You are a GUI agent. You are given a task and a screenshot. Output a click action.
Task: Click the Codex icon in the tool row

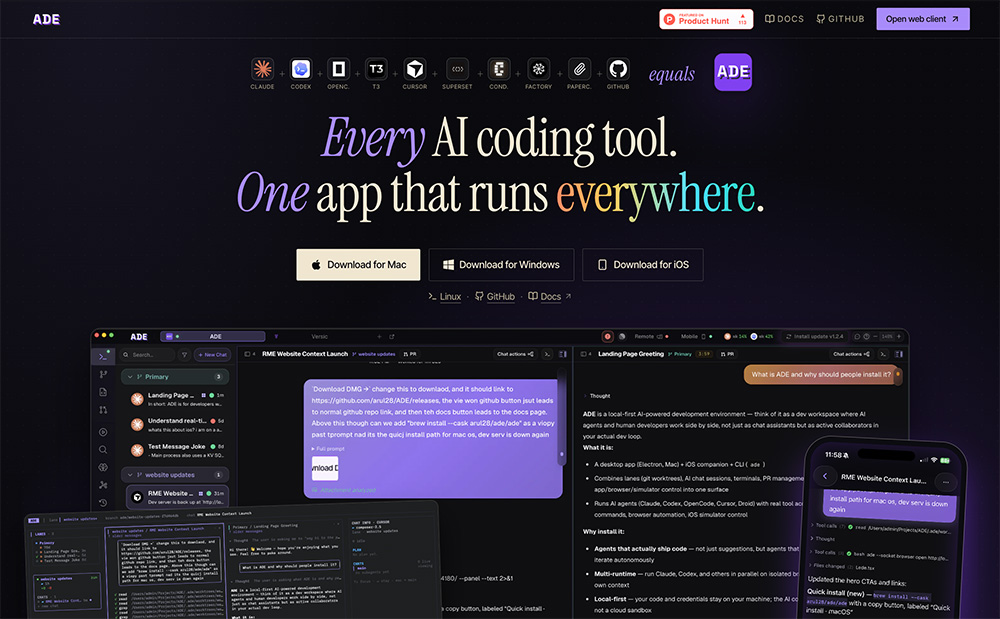point(300,69)
